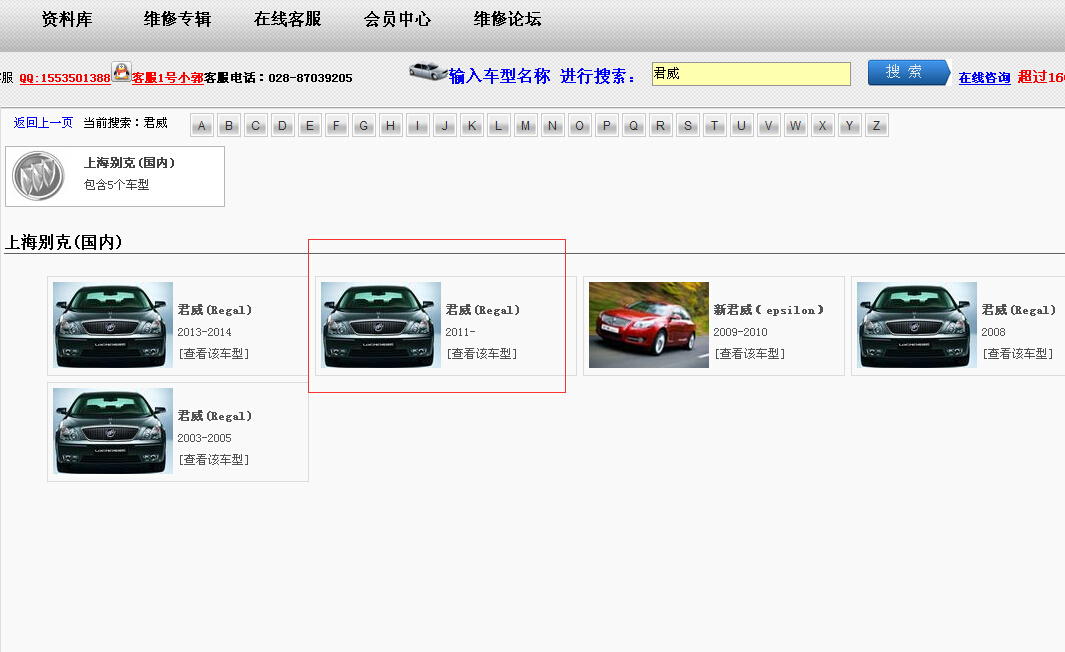Open Regal 2003-2005 car thumbnail
This screenshot has width=1065, height=652.
coord(113,431)
